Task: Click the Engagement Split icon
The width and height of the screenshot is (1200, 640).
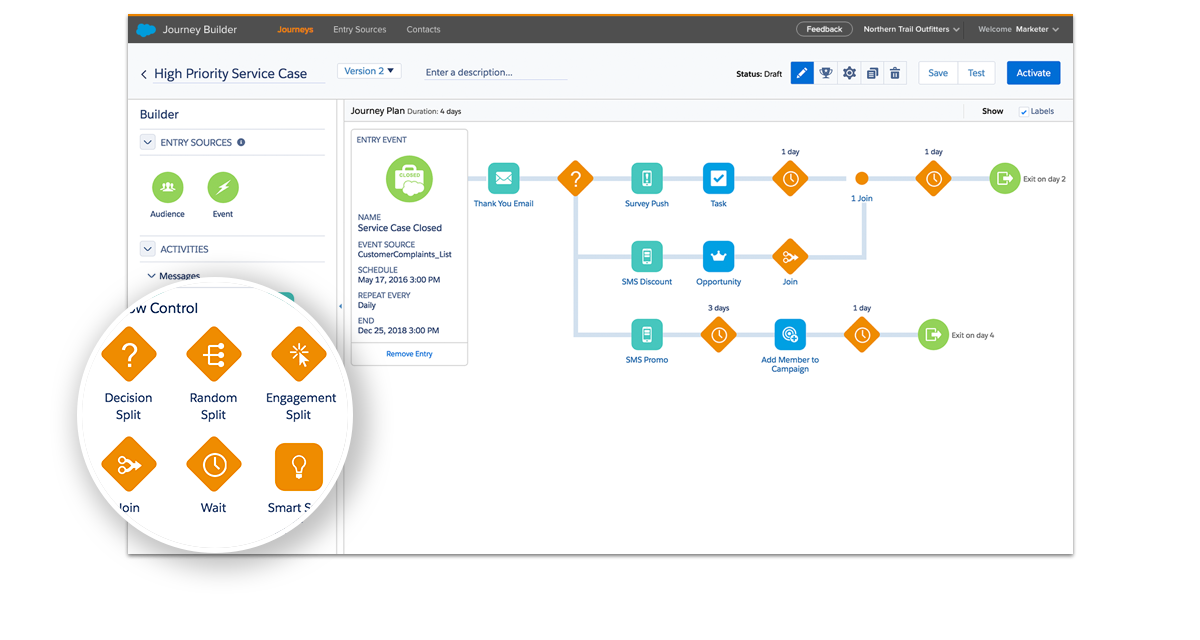Action: [299, 355]
